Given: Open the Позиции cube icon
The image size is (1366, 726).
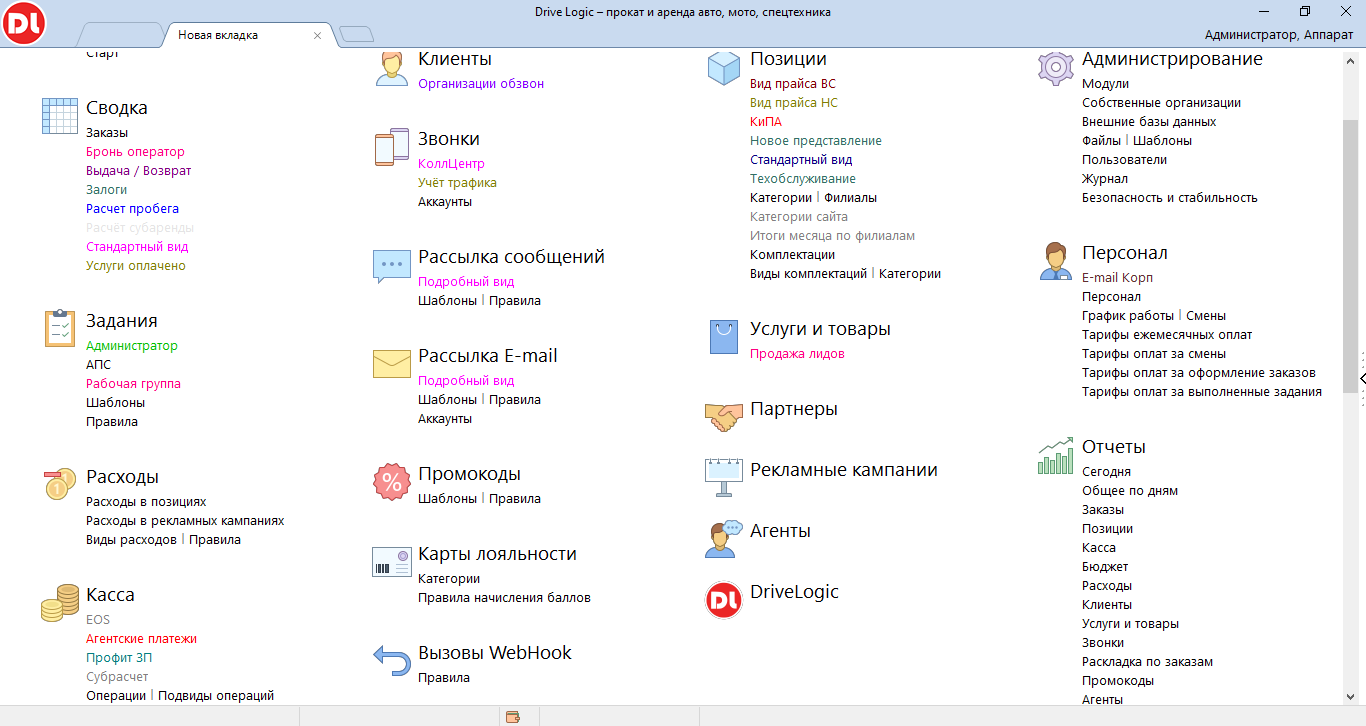Looking at the screenshot, I should pyautogui.click(x=722, y=66).
